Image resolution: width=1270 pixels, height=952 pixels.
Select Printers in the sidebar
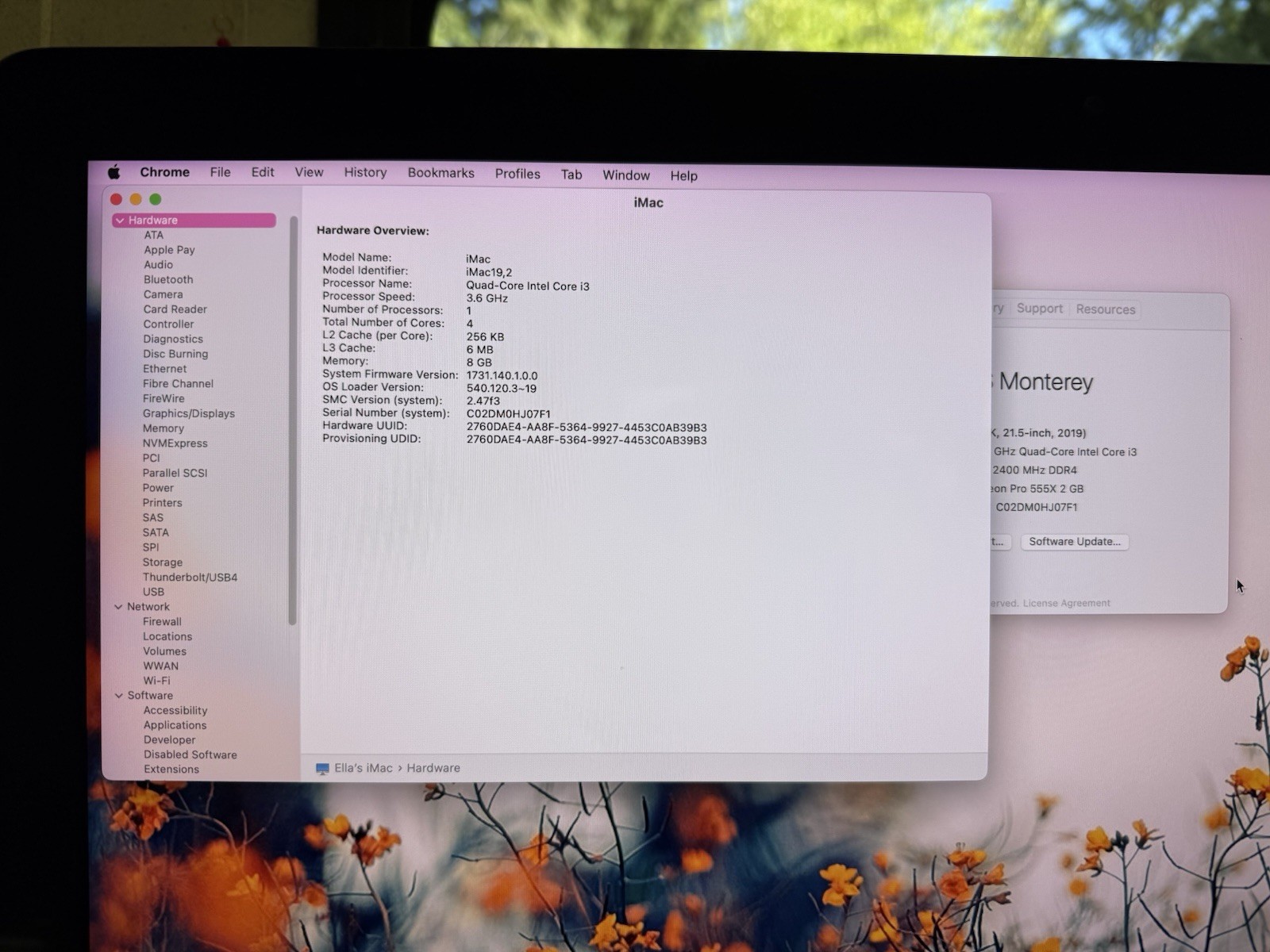(x=162, y=503)
